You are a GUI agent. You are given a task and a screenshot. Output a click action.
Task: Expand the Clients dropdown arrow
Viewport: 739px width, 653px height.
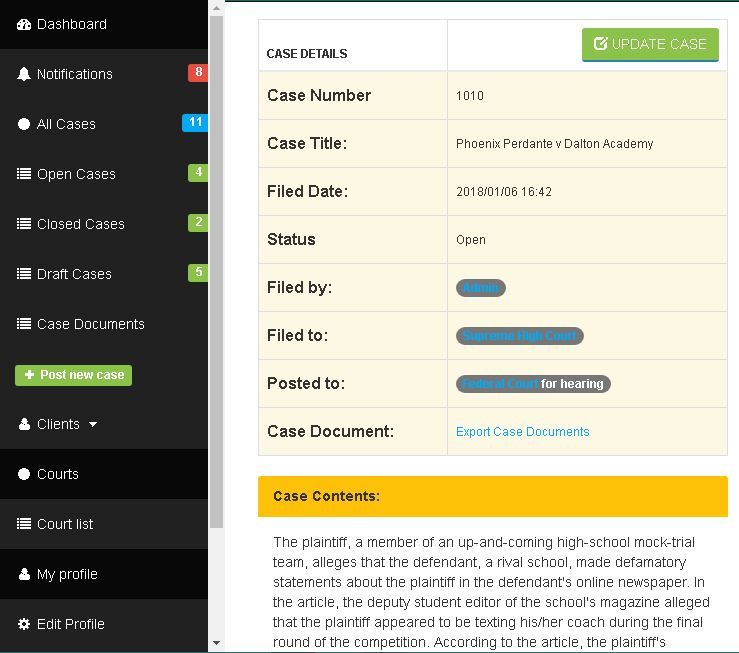(93, 424)
